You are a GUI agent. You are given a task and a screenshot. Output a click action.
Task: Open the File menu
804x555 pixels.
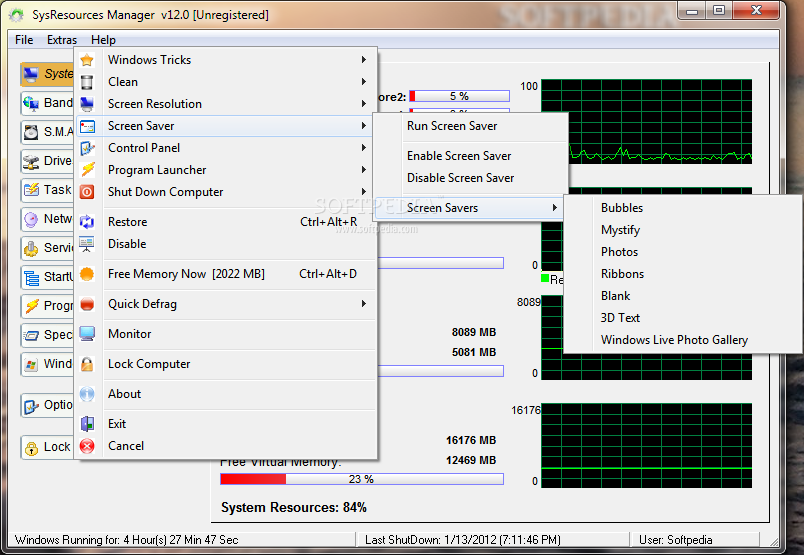tap(24, 39)
